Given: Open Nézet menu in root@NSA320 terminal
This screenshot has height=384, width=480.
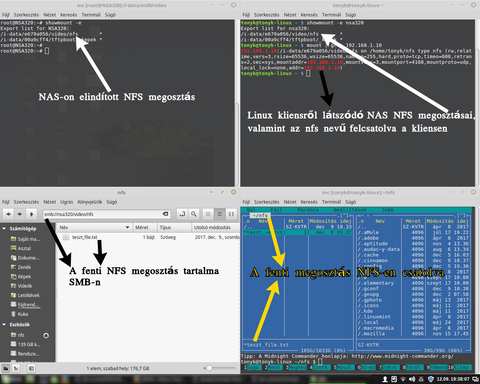Looking at the screenshot, I should [x=50, y=15].
